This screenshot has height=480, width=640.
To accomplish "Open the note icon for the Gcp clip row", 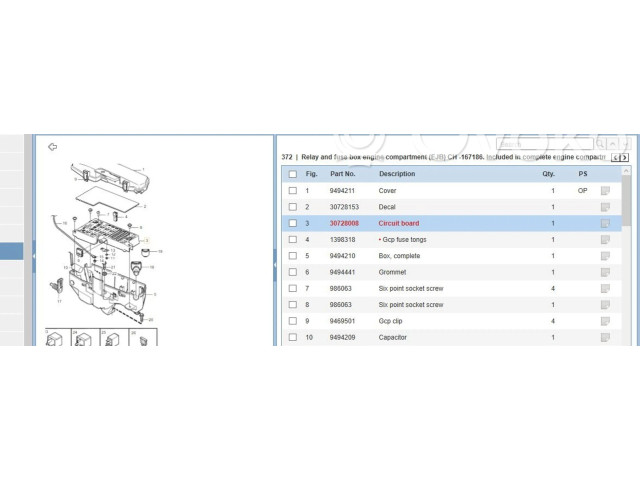I will pos(605,321).
